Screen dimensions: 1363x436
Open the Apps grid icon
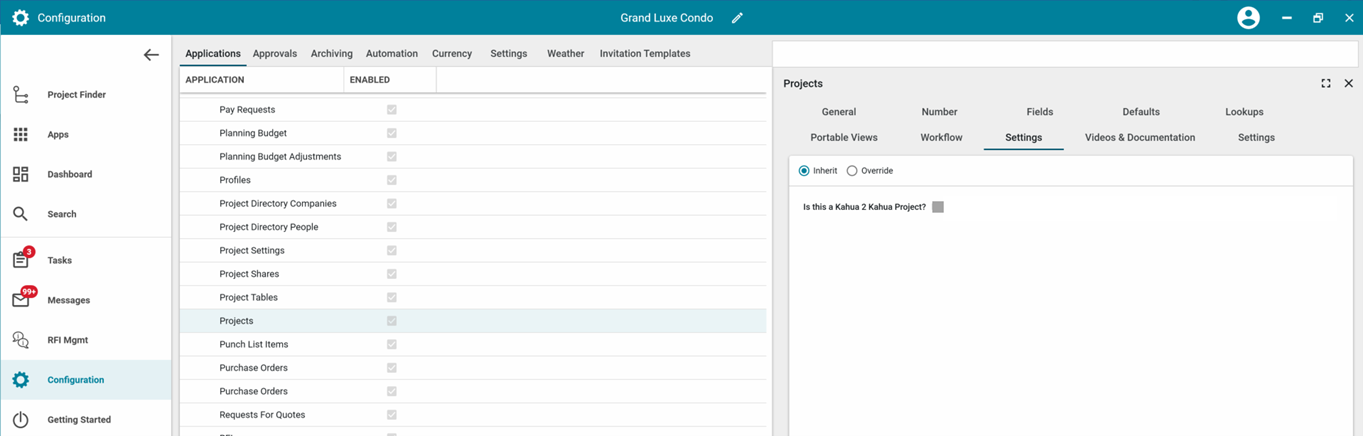click(21, 134)
